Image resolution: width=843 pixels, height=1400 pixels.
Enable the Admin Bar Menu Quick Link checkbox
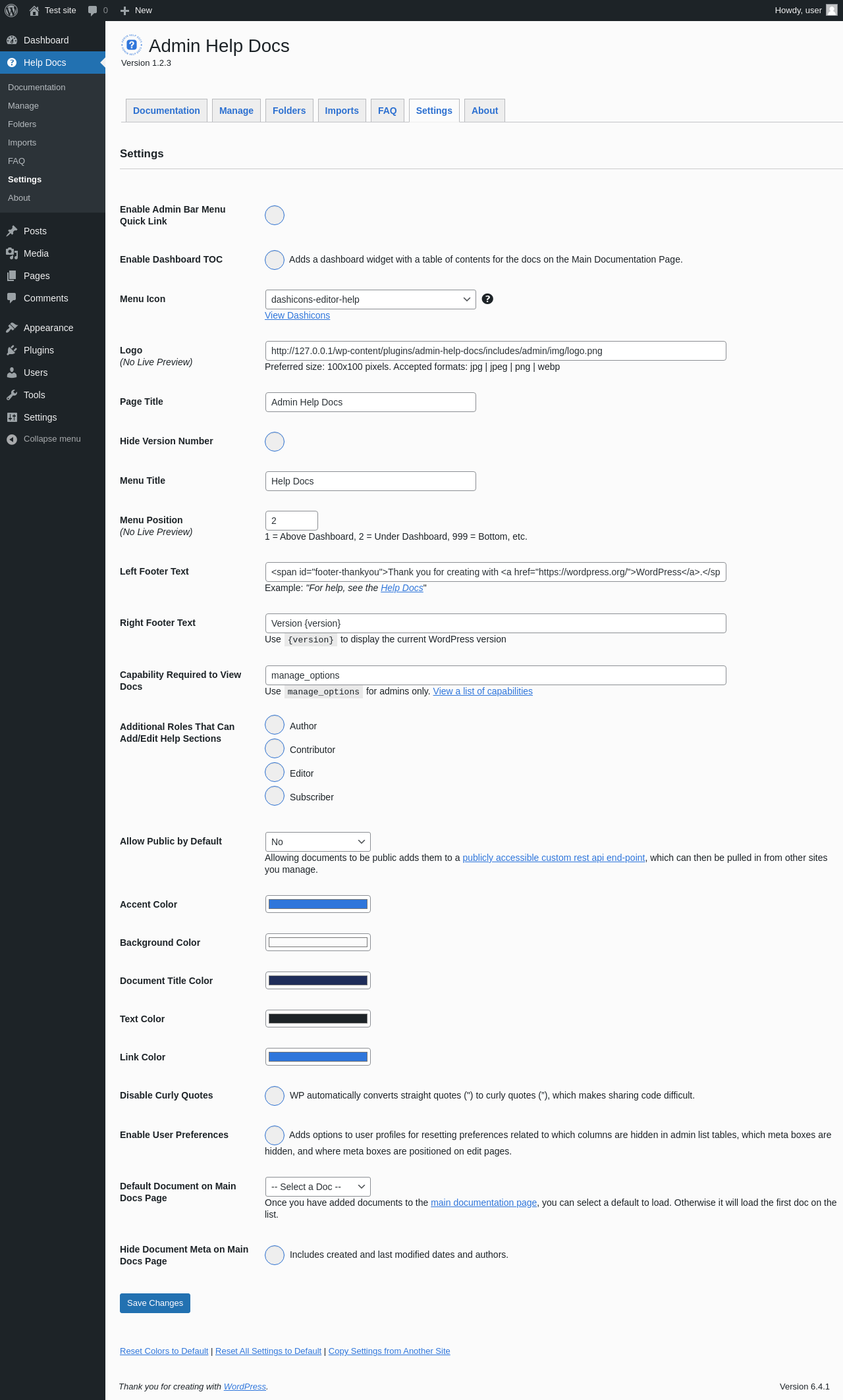pos(275,215)
